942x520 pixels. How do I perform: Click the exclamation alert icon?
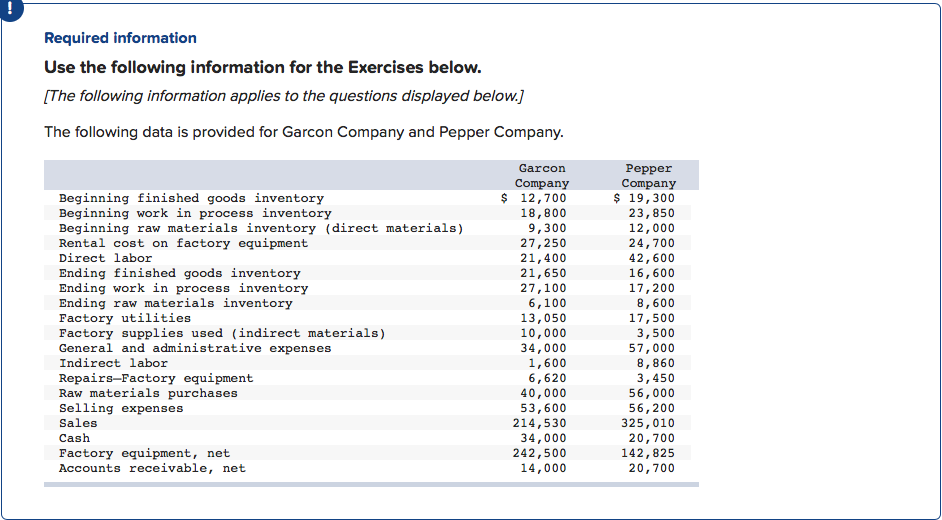coord(10,10)
